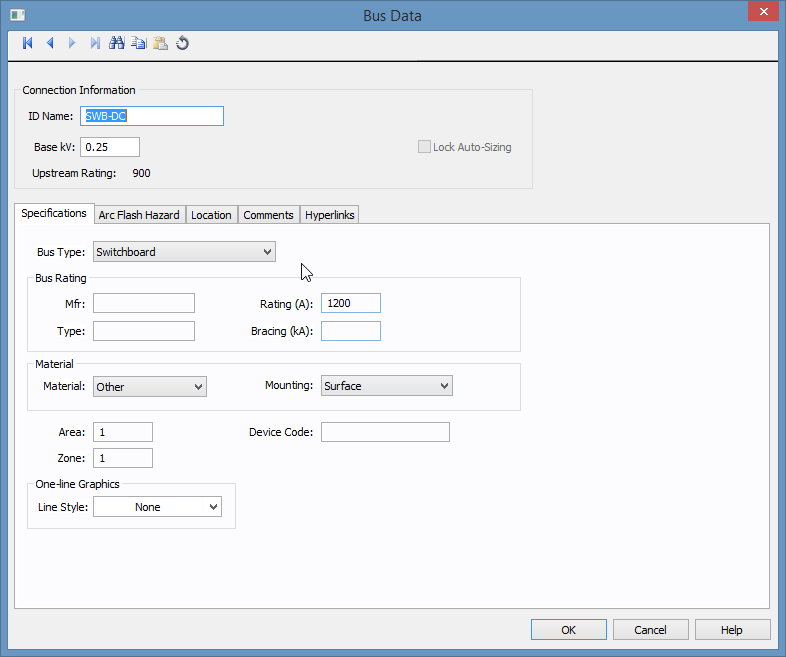Select the Hyperlinks tab

329,215
